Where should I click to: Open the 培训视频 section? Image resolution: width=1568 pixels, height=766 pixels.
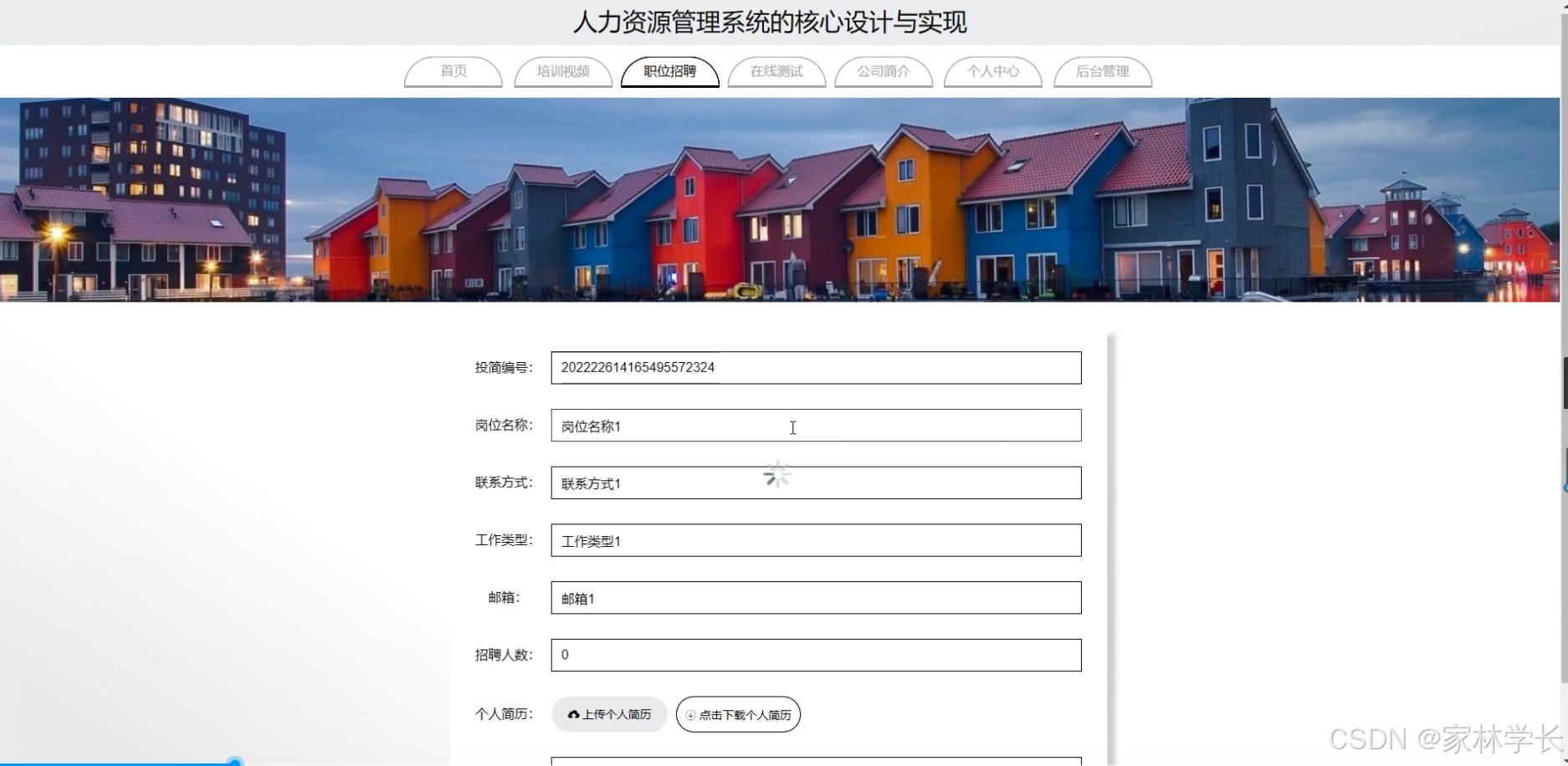562,71
